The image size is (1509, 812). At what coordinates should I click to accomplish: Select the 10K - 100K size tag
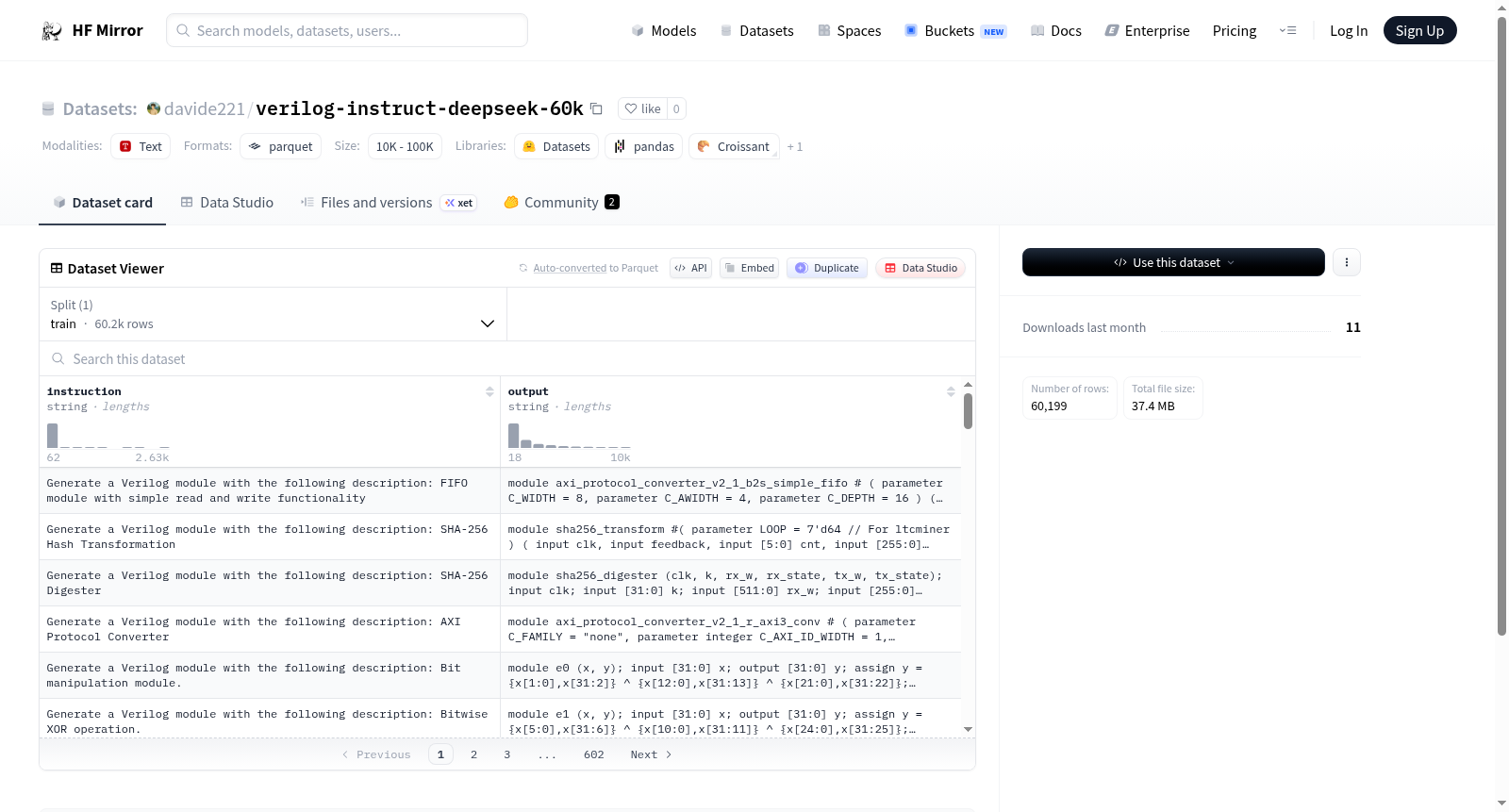tap(405, 146)
